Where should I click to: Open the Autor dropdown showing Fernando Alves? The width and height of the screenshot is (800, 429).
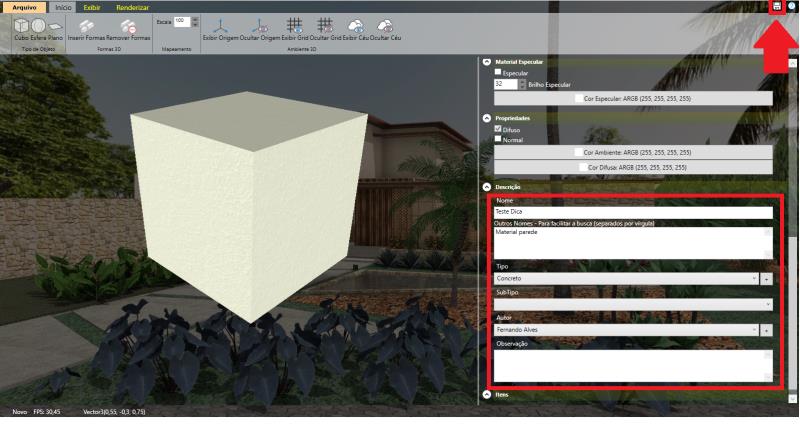627,329
